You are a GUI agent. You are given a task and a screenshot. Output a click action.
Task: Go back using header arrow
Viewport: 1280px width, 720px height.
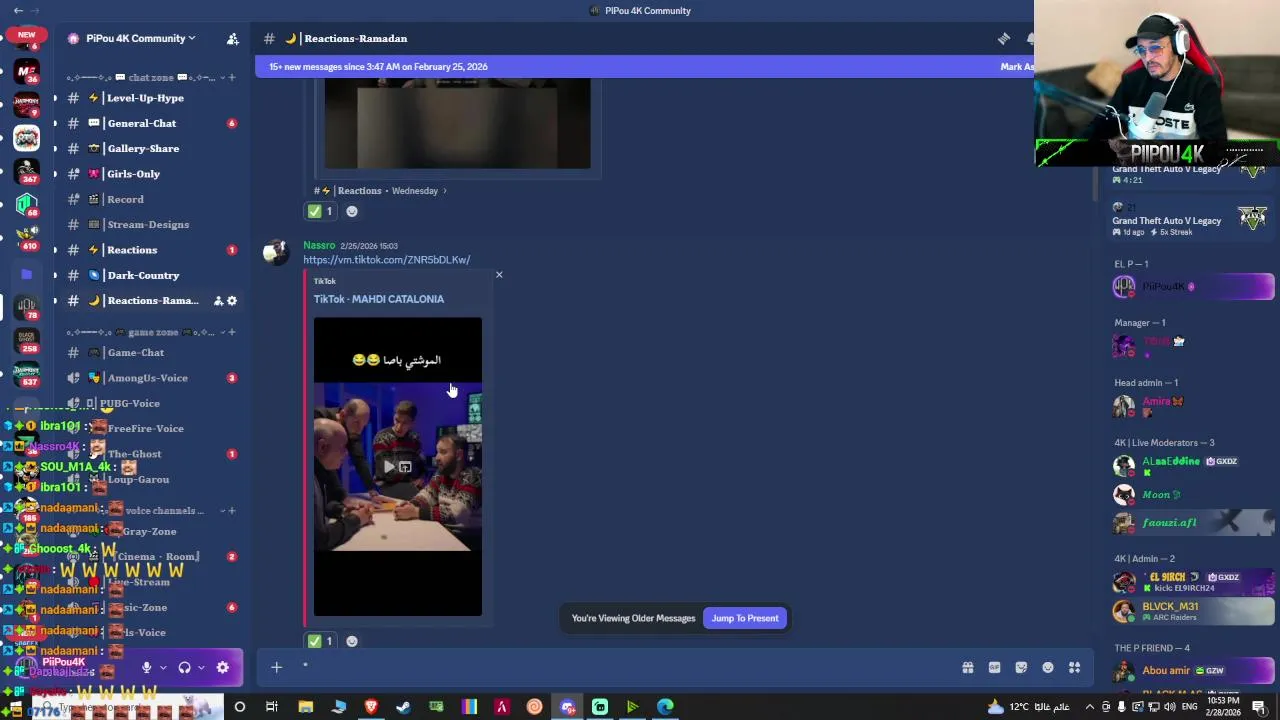18,11
